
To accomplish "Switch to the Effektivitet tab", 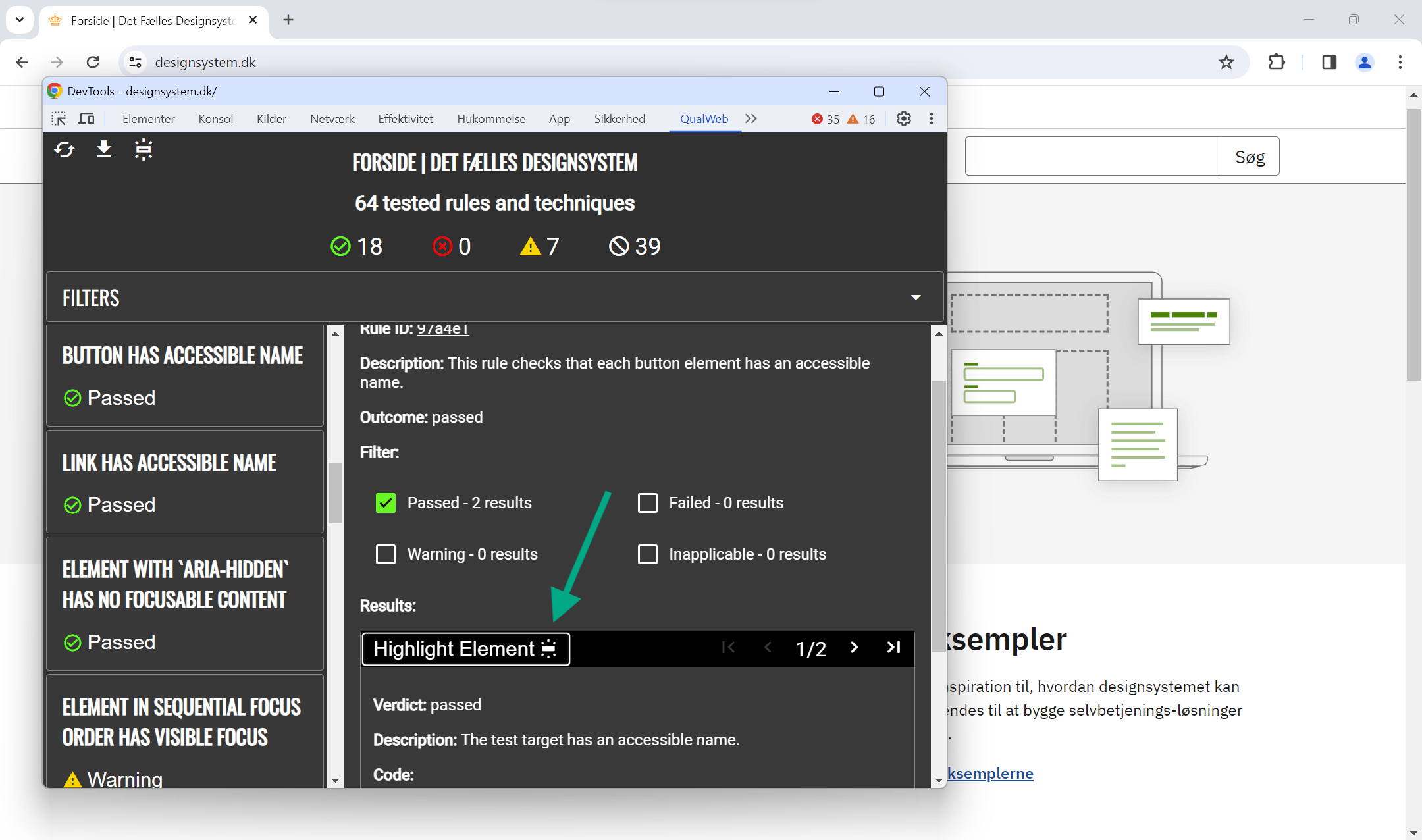I will coord(406,119).
